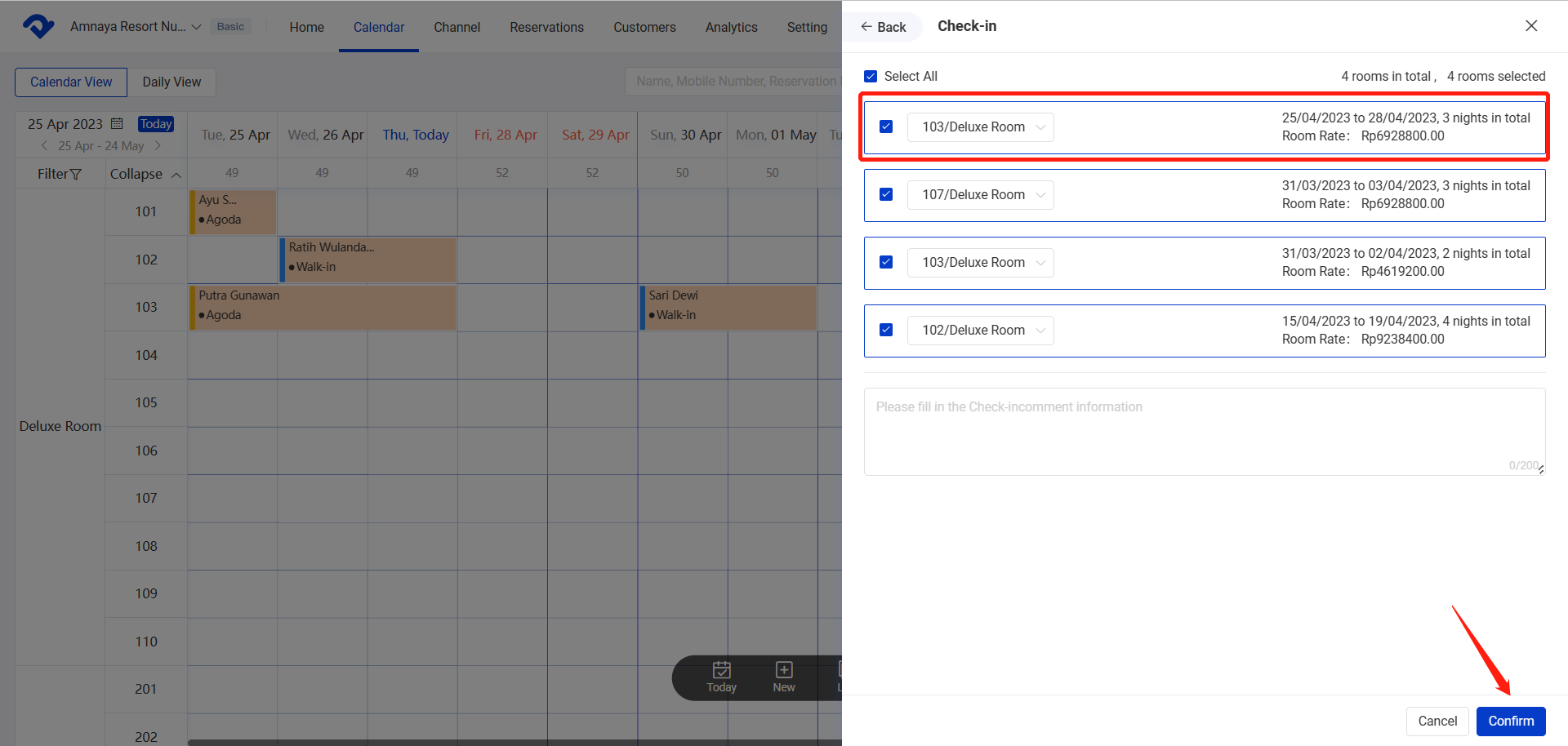Switch to Daily View tab

[x=171, y=82]
